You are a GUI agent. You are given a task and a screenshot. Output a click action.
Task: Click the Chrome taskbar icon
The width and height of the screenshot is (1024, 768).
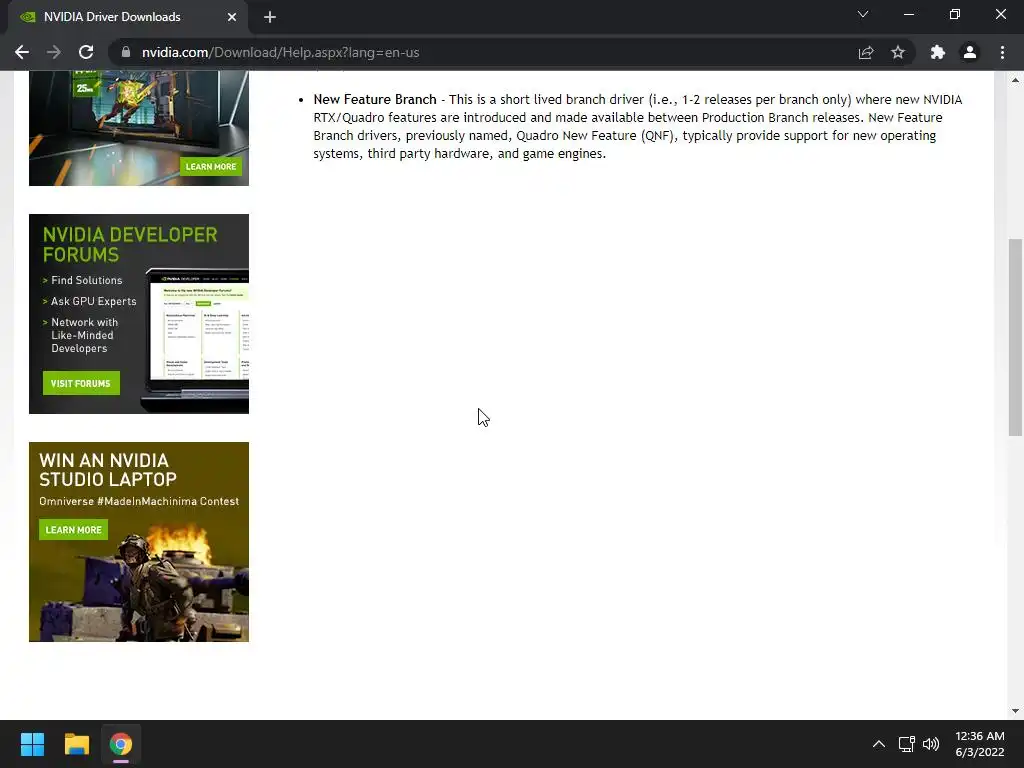[x=121, y=744]
